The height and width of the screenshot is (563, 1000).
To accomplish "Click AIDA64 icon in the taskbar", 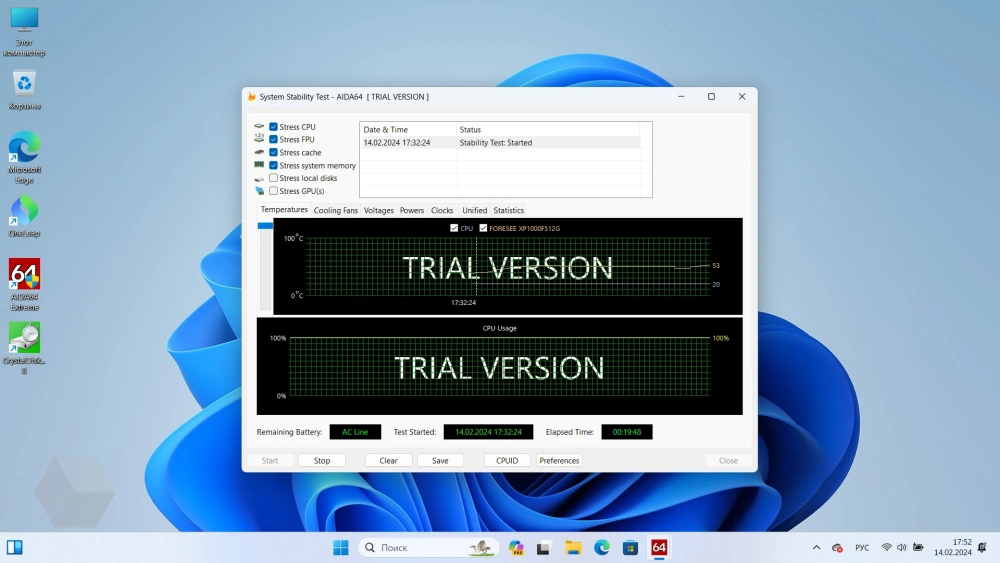I will pyautogui.click(x=659, y=547).
